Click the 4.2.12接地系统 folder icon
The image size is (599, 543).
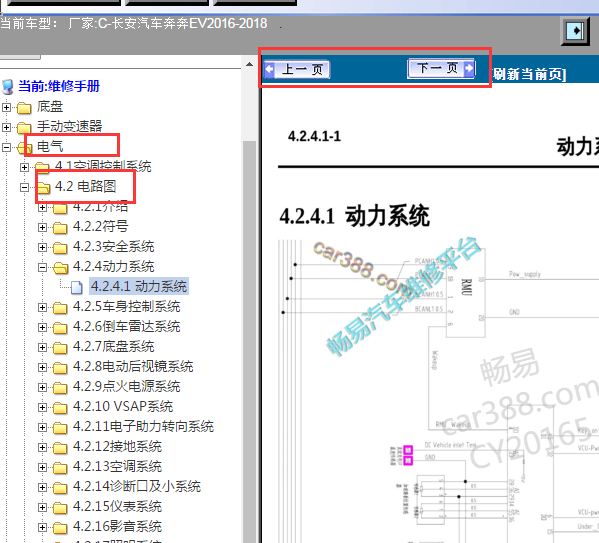60,448
